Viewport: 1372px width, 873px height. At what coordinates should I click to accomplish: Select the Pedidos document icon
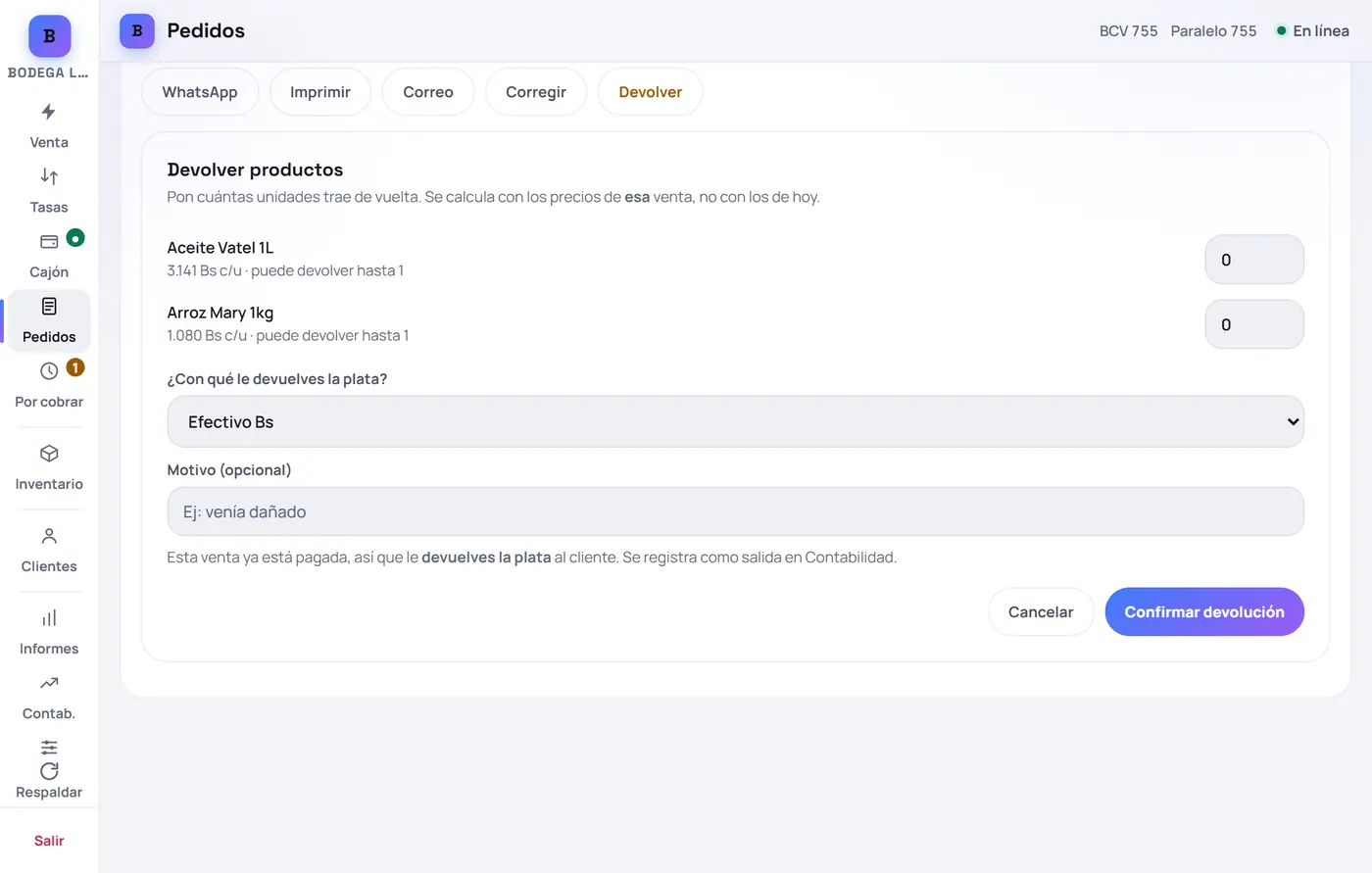49,306
